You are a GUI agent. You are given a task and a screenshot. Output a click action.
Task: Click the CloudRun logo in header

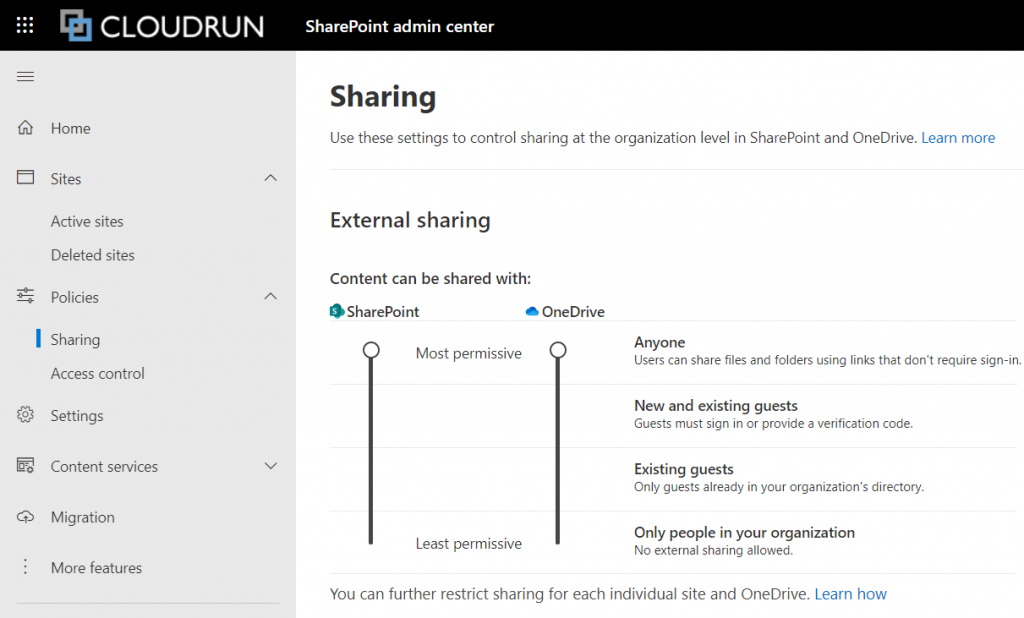162,26
